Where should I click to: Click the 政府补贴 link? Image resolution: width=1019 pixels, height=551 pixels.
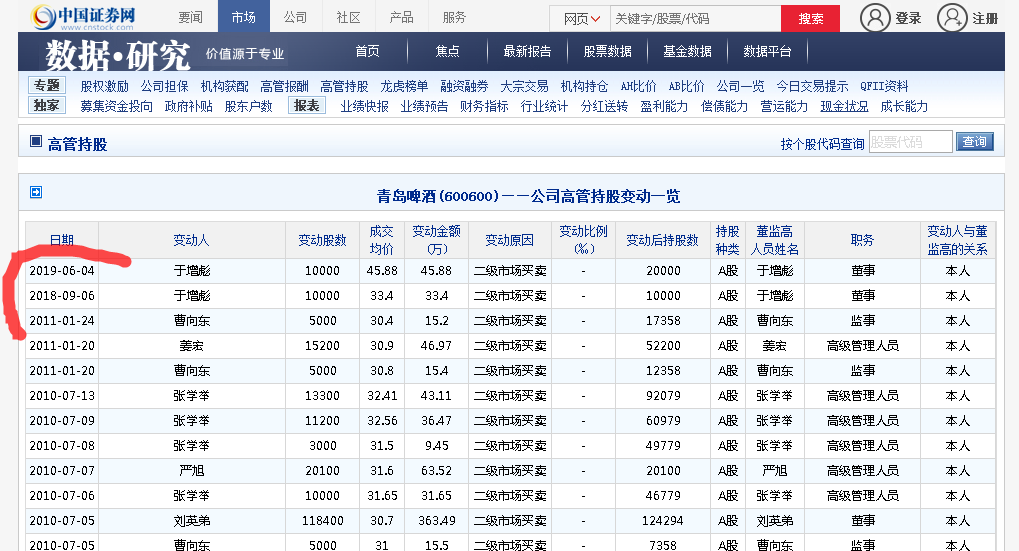click(188, 107)
